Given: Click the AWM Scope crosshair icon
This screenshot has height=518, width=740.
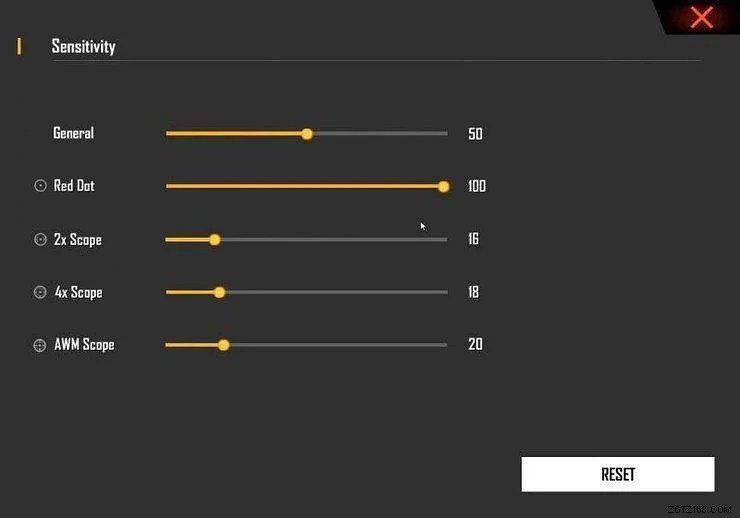Looking at the screenshot, I should click(x=40, y=345).
